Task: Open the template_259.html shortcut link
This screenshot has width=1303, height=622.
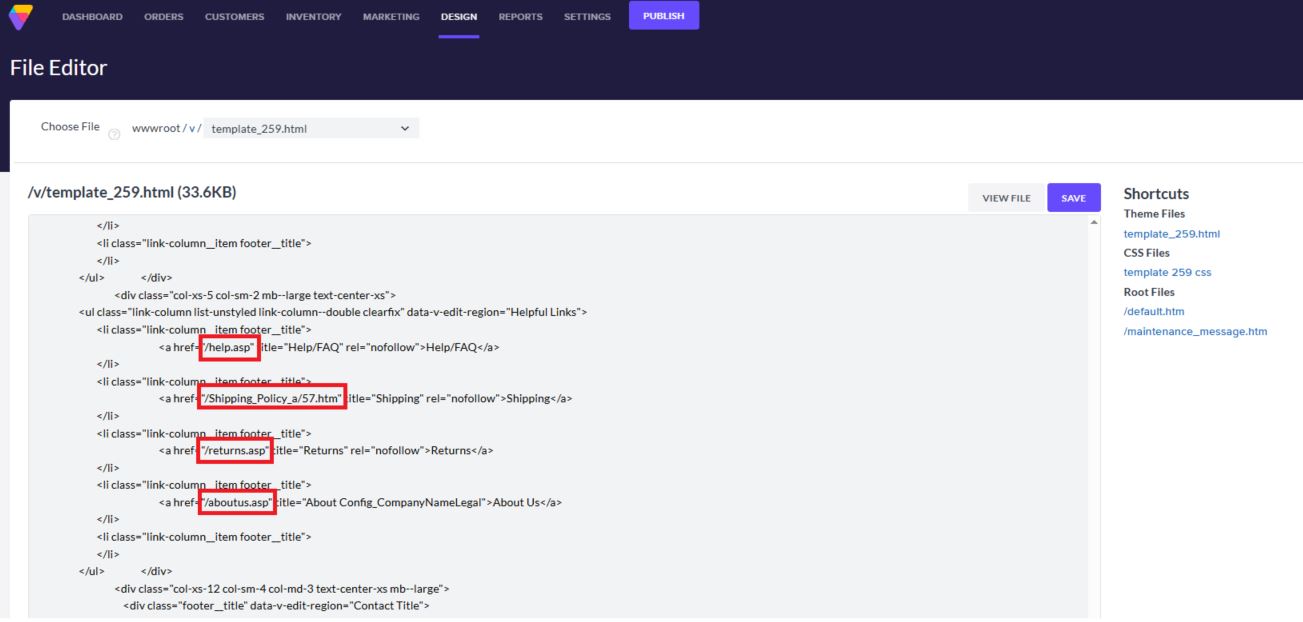Action: coord(1171,234)
